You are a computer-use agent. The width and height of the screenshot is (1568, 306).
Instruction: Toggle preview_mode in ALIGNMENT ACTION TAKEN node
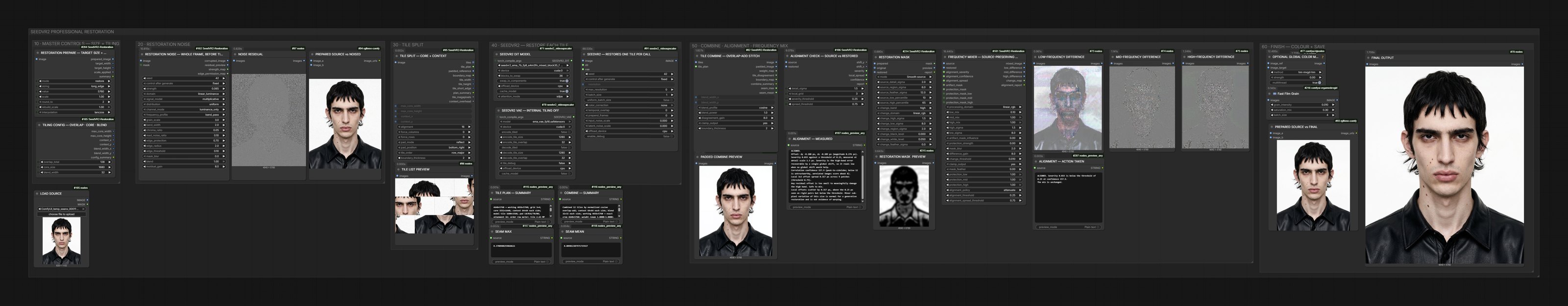1068,227
